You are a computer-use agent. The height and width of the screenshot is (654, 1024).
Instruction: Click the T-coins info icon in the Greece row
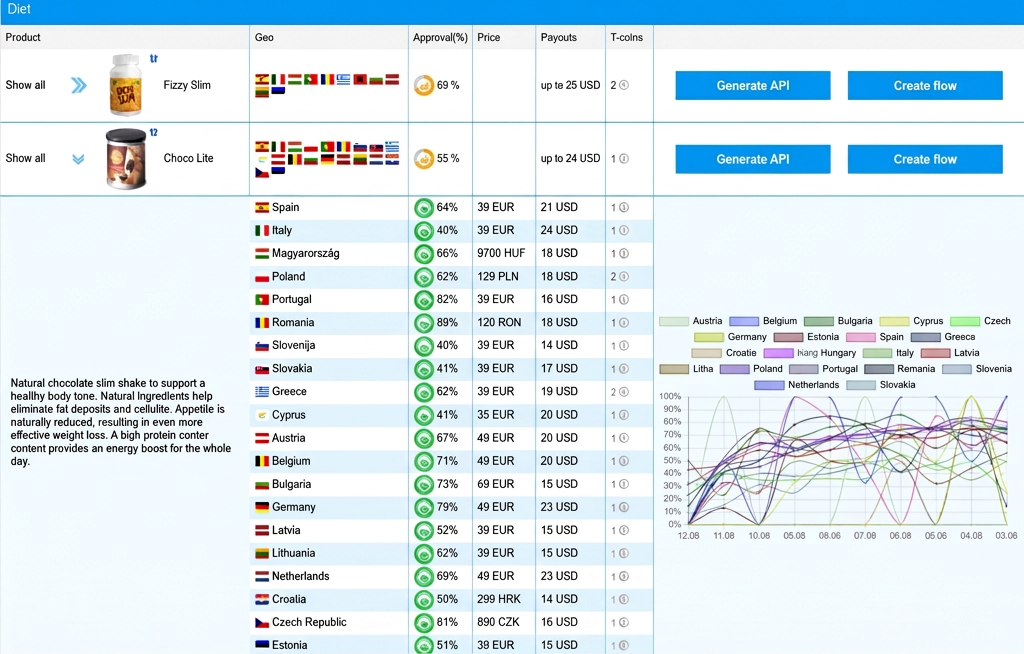coord(624,392)
